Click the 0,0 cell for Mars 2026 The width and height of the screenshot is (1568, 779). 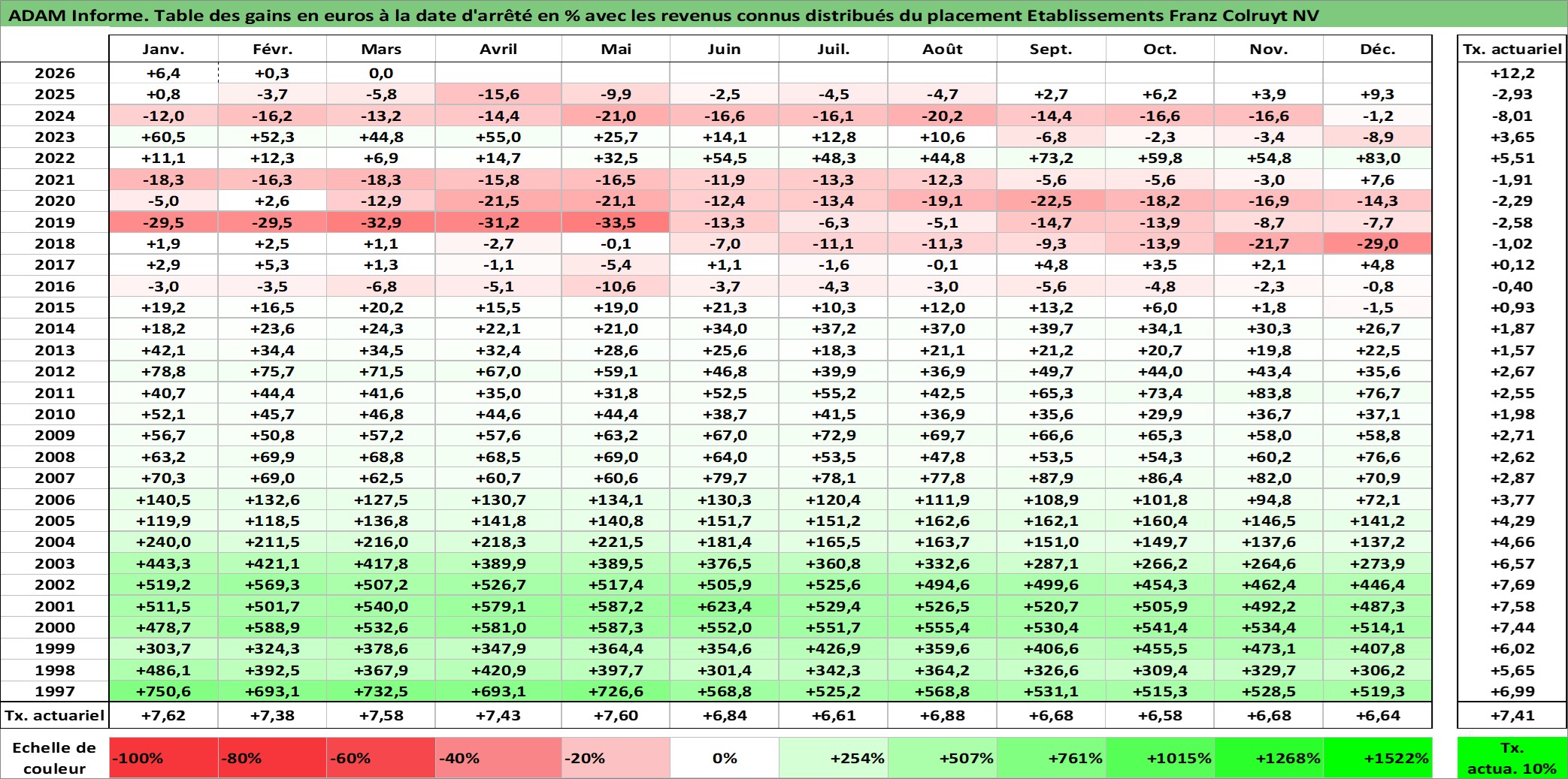[381, 73]
